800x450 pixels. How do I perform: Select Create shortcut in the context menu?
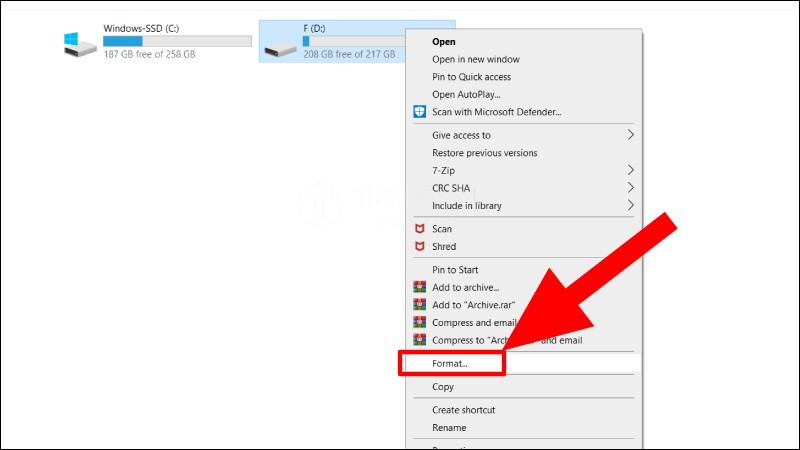click(463, 410)
